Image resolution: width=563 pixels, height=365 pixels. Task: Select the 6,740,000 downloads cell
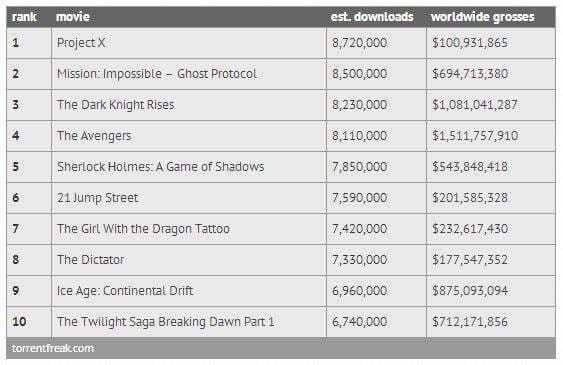tap(376, 322)
